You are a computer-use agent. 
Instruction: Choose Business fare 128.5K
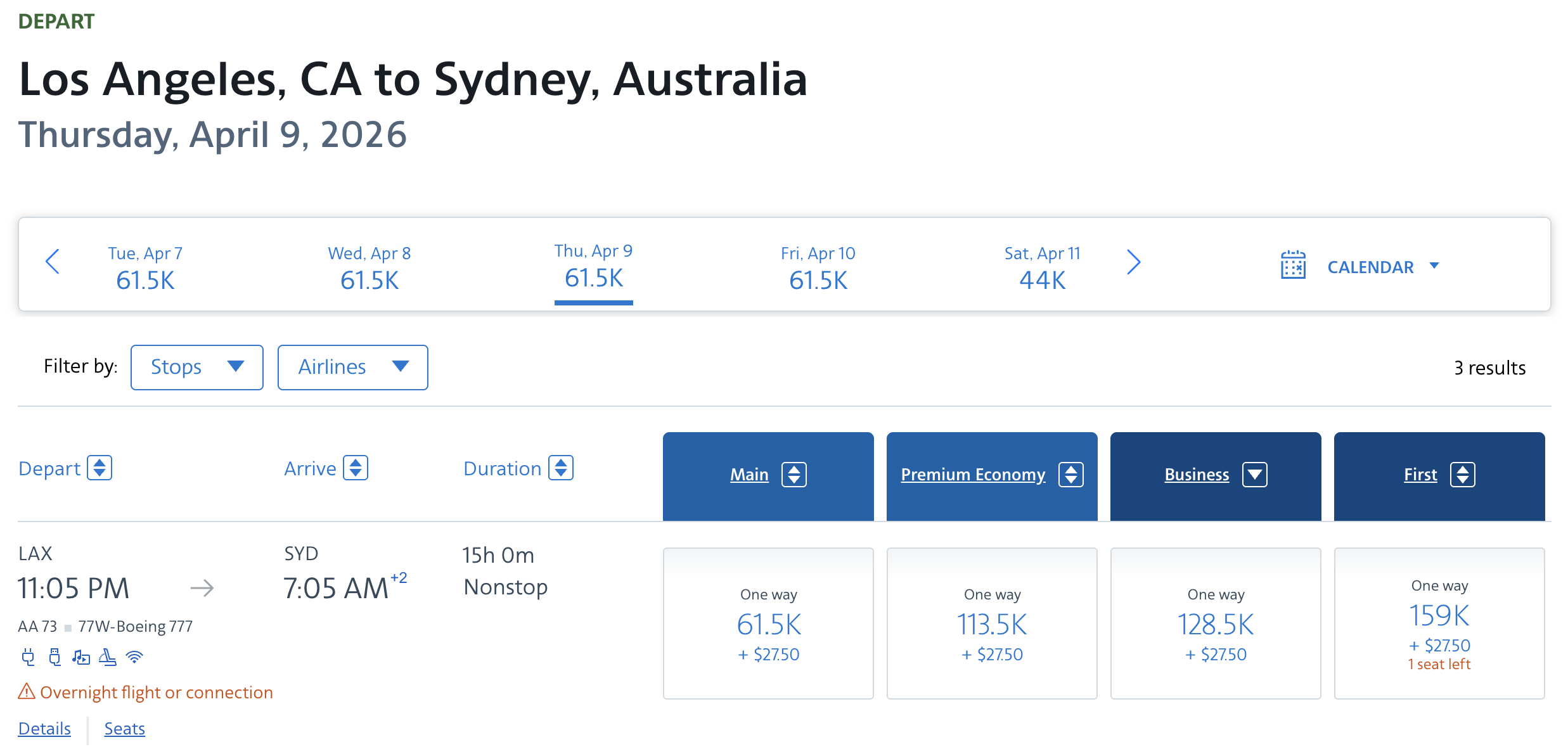point(1216,624)
